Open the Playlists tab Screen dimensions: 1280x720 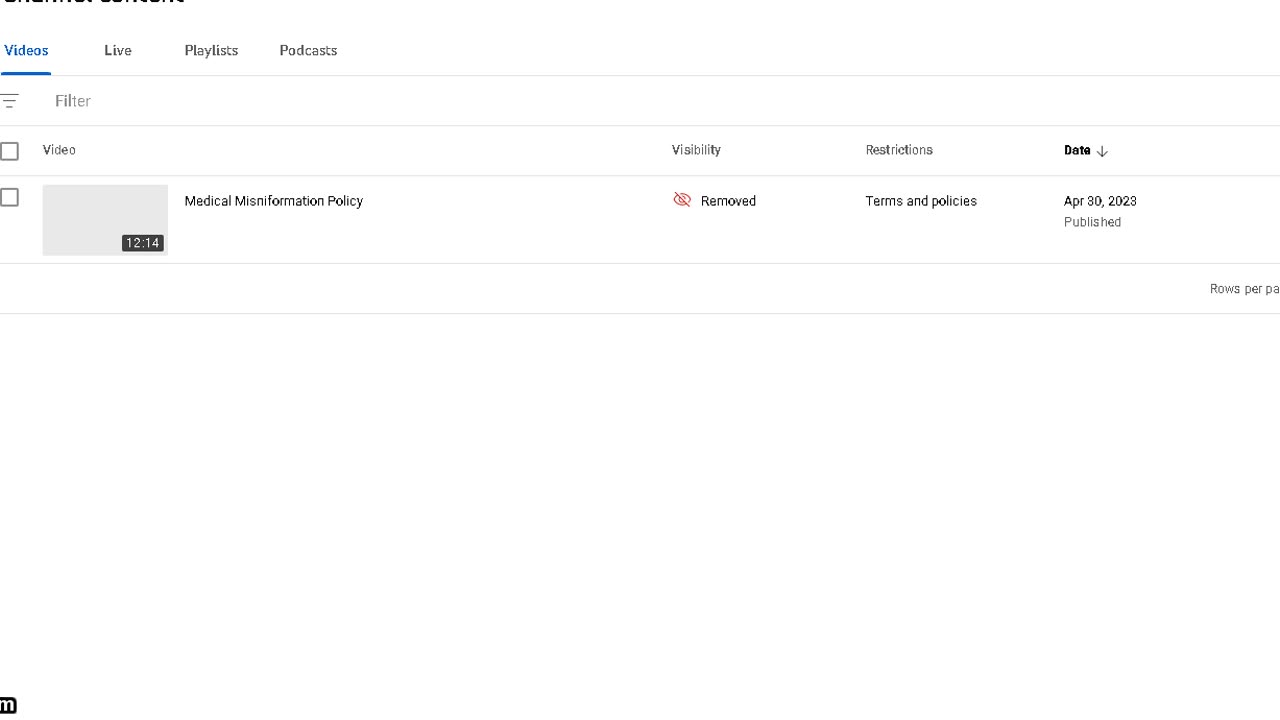point(211,50)
